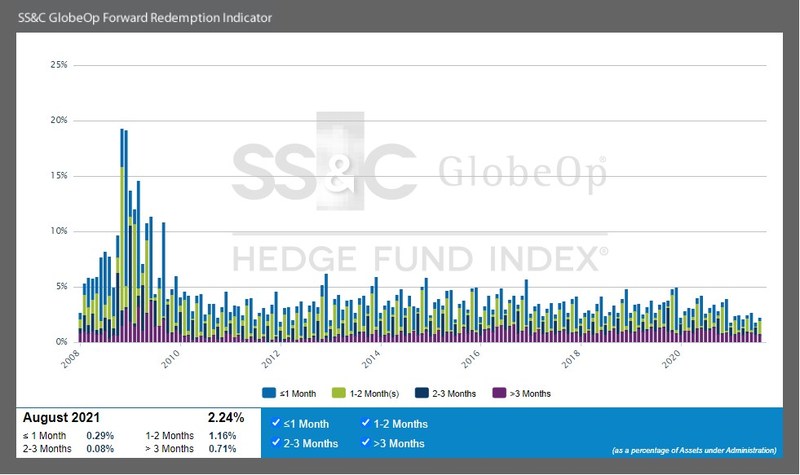The width and height of the screenshot is (800, 475).
Task: Click the 2020 label on the x-axis
Action: pos(673,357)
